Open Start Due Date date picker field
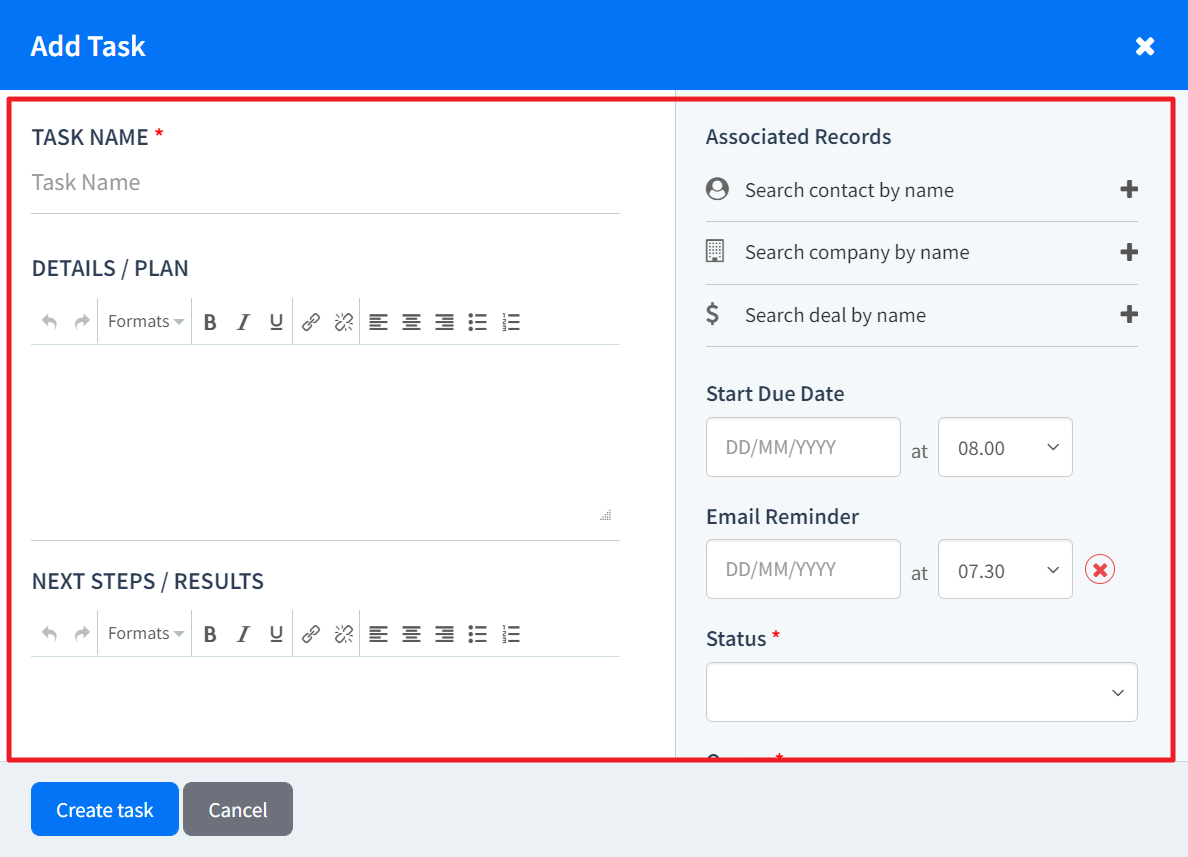Viewport: 1188px width, 857px height. (803, 447)
